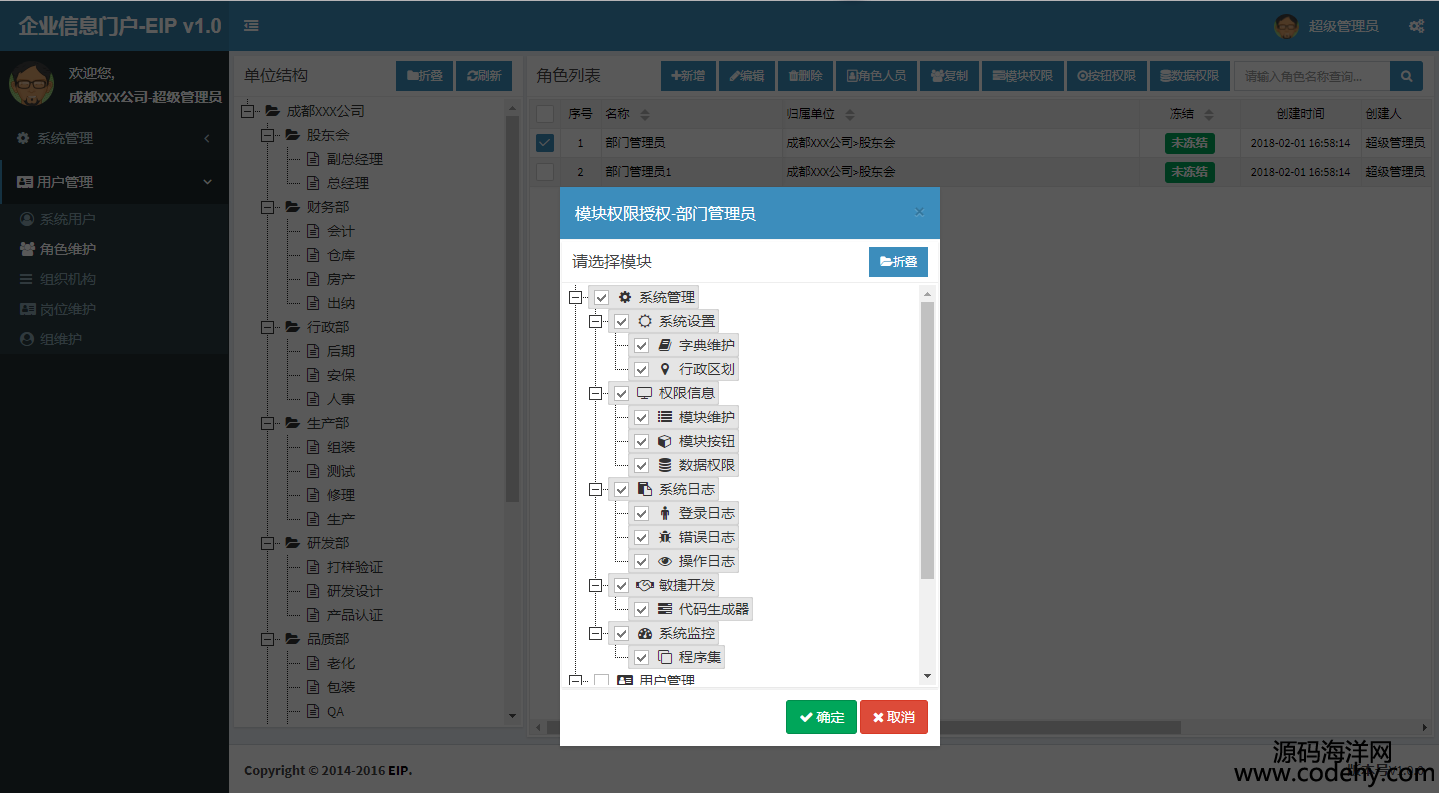Image resolution: width=1439 pixels, height=793 pixels.
Task: Click the super admin avatar in top bar
Action: click(x=1287, y=26)
